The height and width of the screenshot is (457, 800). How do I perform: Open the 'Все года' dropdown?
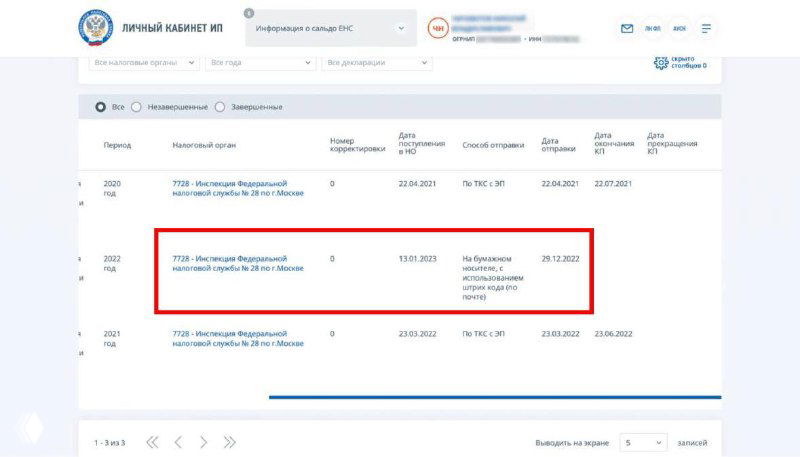pyautogui.click(x=260, y=62)
